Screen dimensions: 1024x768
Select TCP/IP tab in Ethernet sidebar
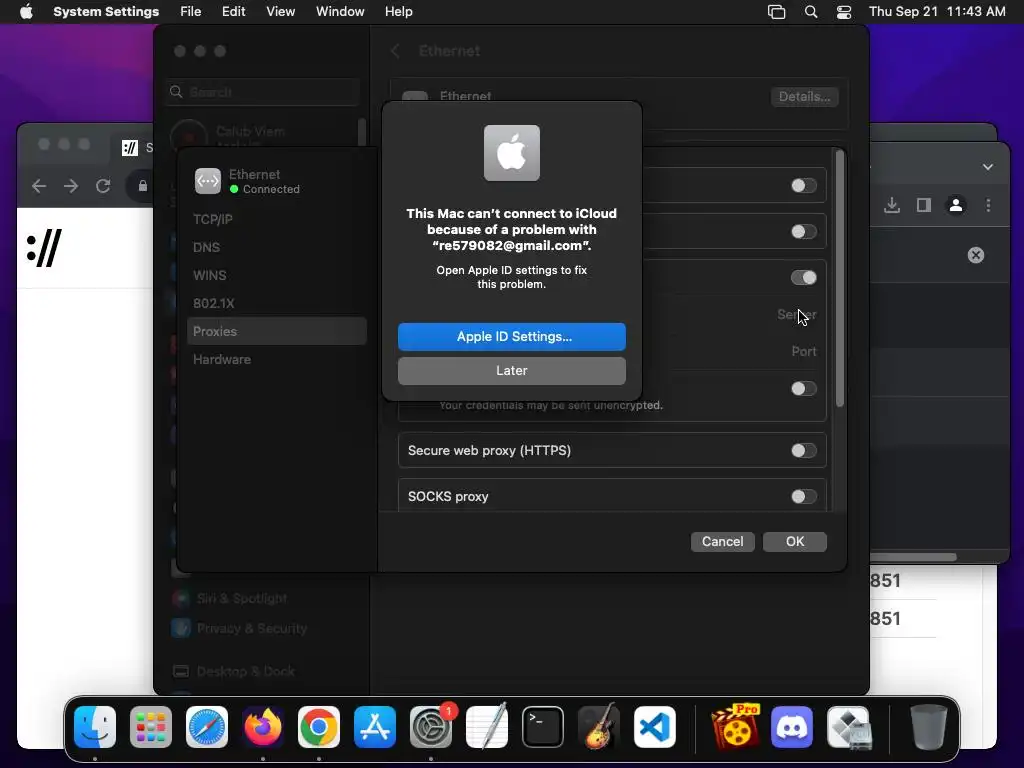click(x=277, y=219)
